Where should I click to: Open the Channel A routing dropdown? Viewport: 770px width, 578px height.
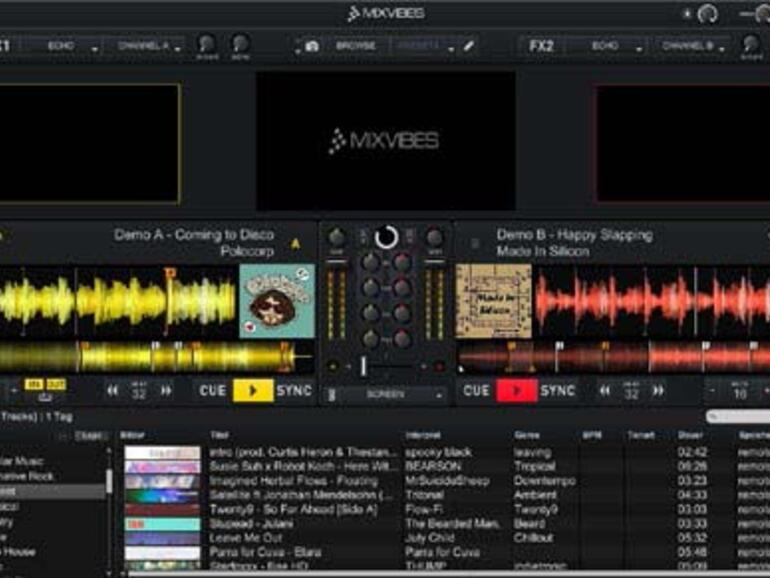click(150, 46)
